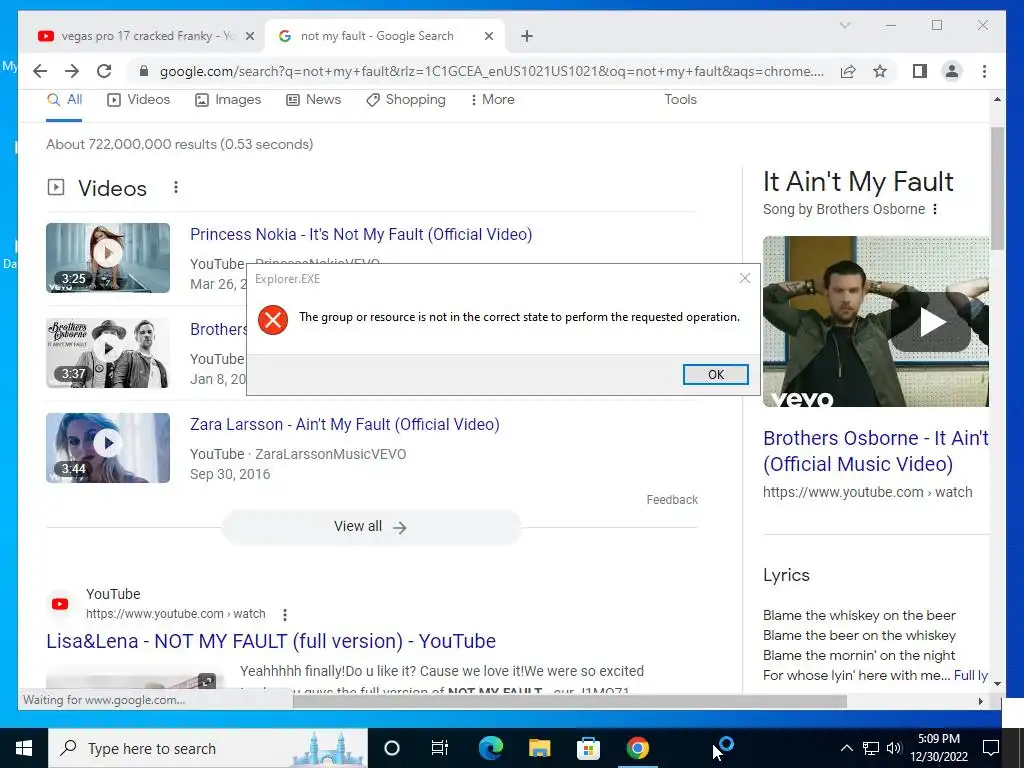The height and width of the screenshot is (768, 1024).
Task: Open Brothers Osborne - It Ain't Official Music Video link
Action: [x=876, y=451]
